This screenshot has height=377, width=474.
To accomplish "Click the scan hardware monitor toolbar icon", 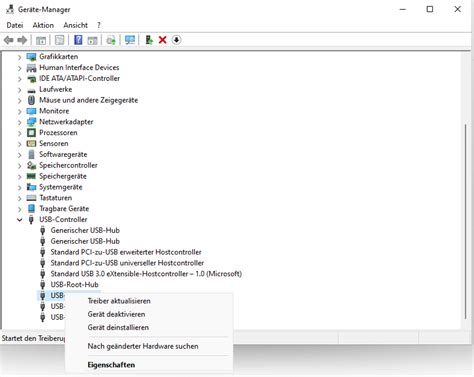I will [x=130, y=40].
